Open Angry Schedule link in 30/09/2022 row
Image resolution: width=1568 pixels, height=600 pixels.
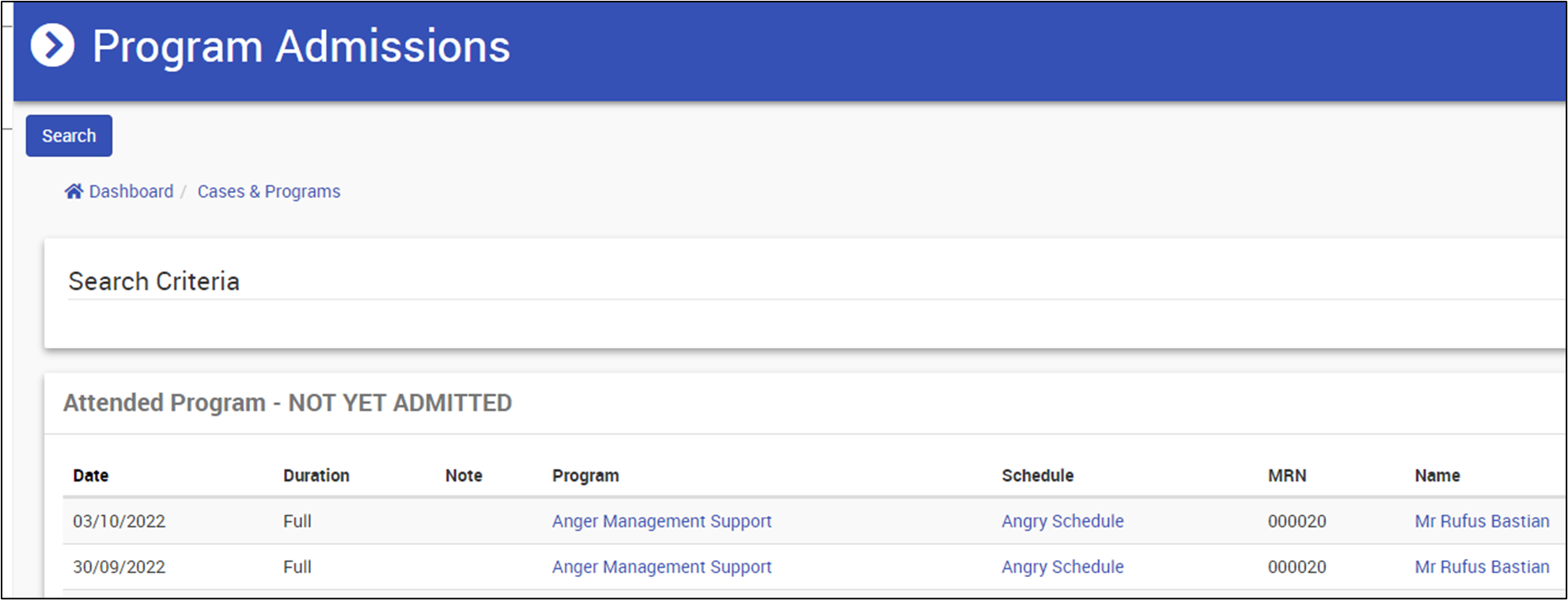click(1062, 568)
